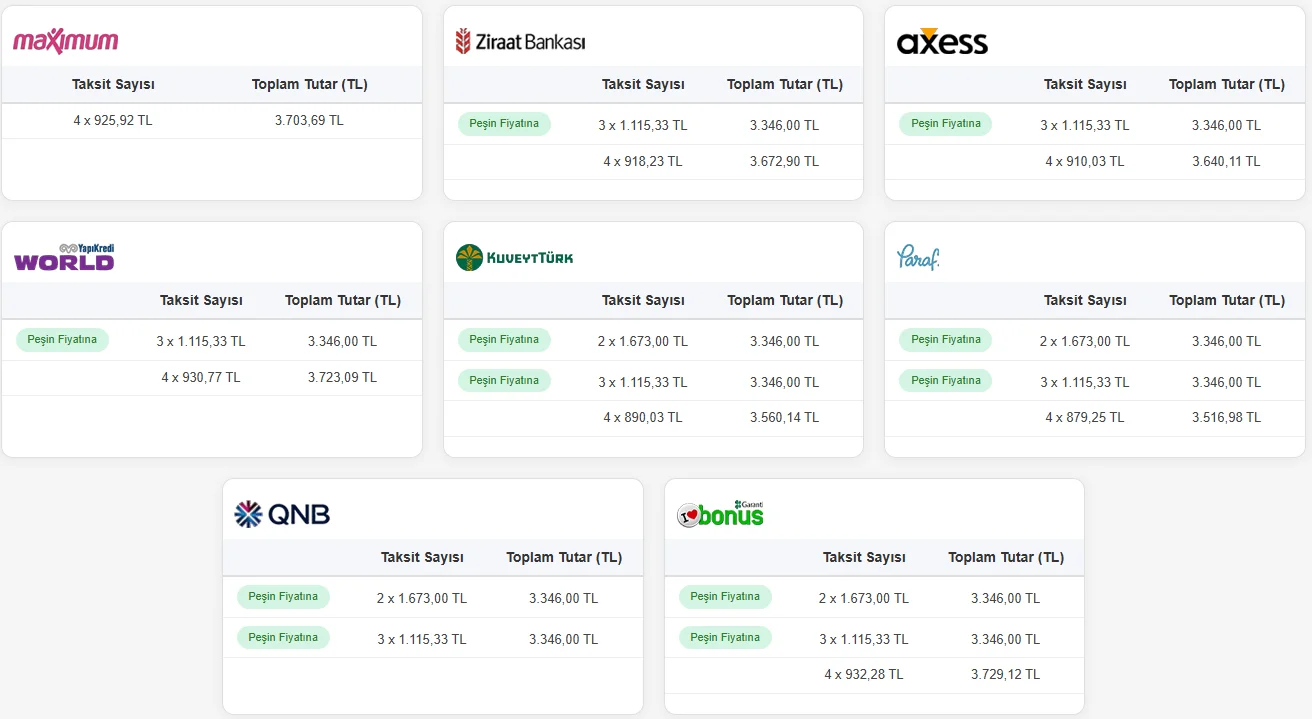Viewport: 1312px width, 719px height.
Task: Select Ziraat 3 x 1.115,33 TL installment
Action: 643,126
